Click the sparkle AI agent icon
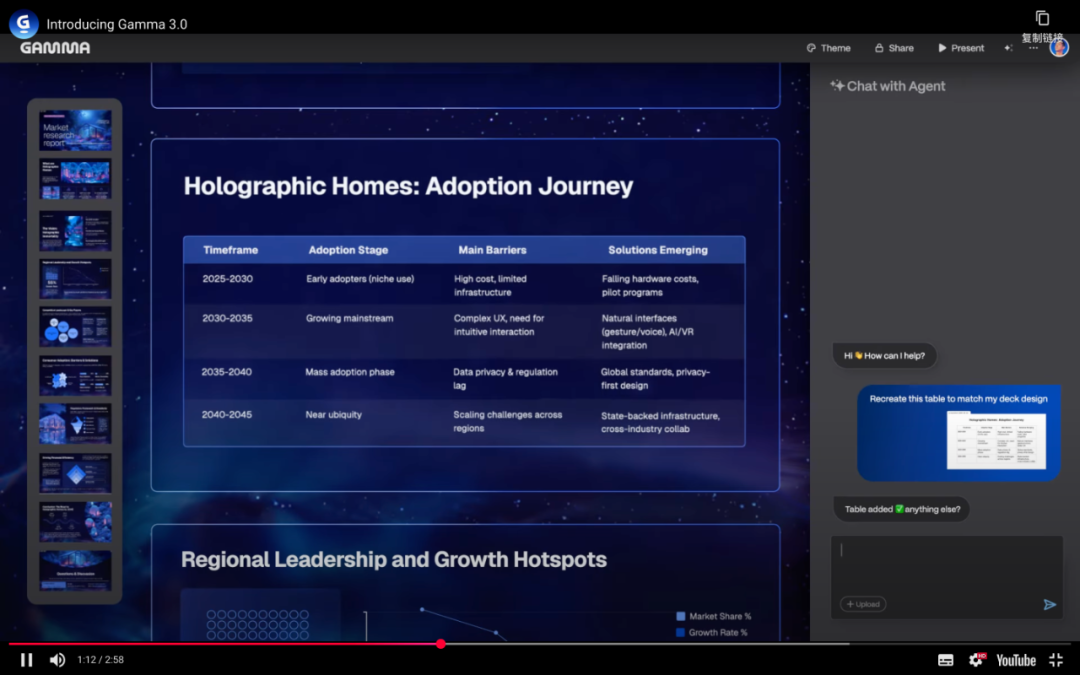The image size is (1080, 675). 1008,48
